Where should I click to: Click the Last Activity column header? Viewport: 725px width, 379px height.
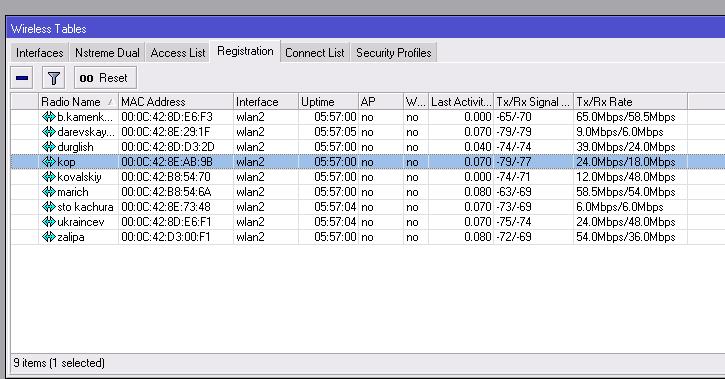coord(461,102)
